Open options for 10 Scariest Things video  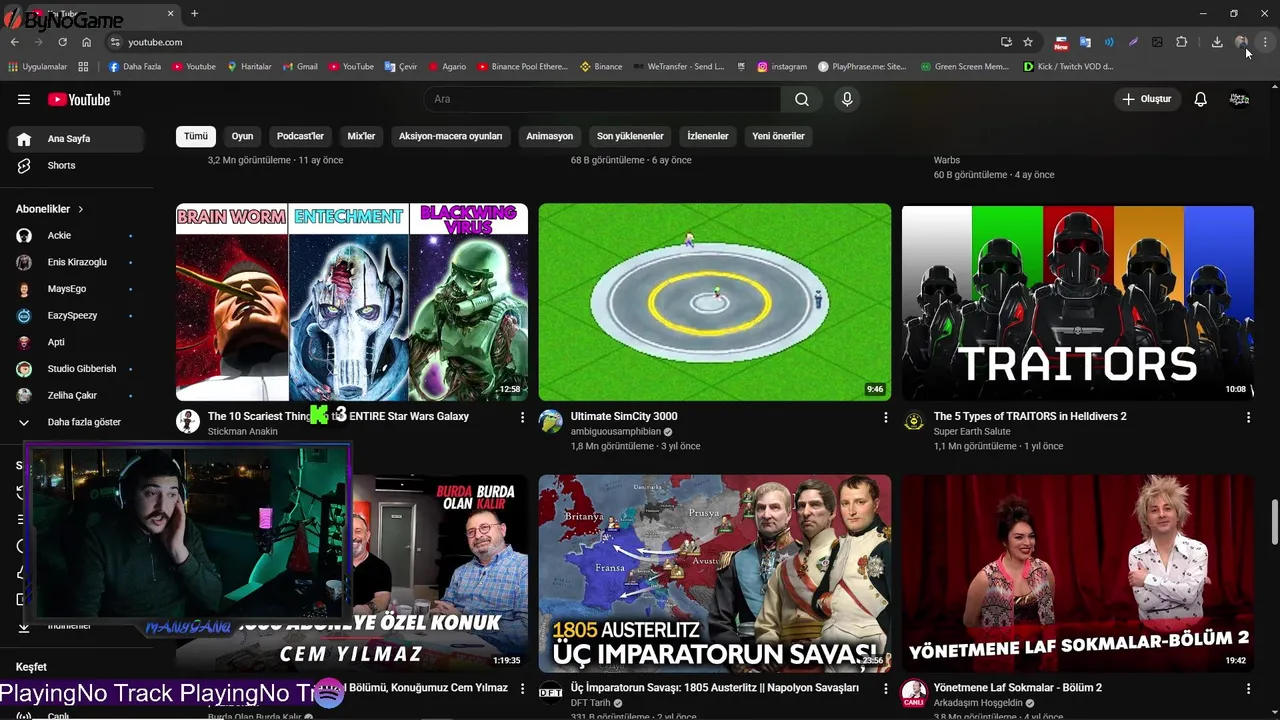522,417
